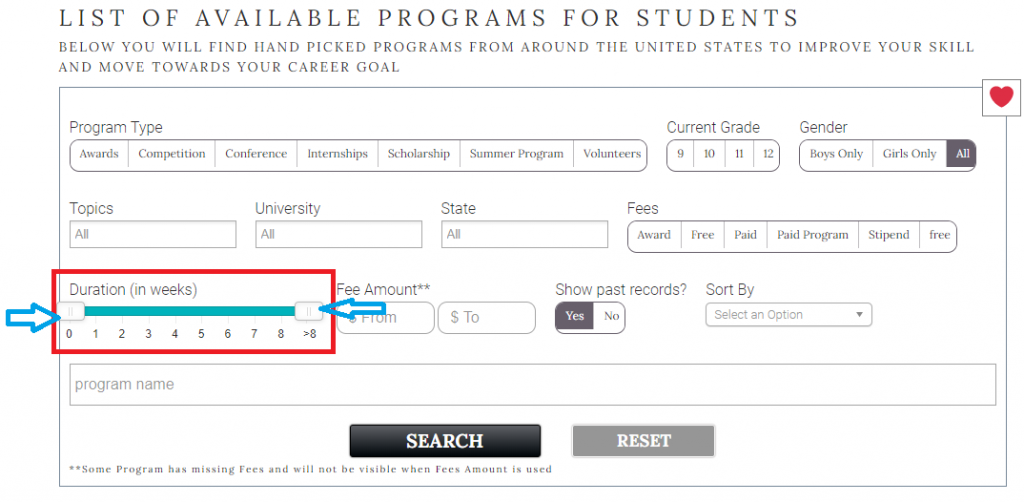The image size is (1024, 502).
Task: Select grade 12 filter
Action: pos(767,154)
